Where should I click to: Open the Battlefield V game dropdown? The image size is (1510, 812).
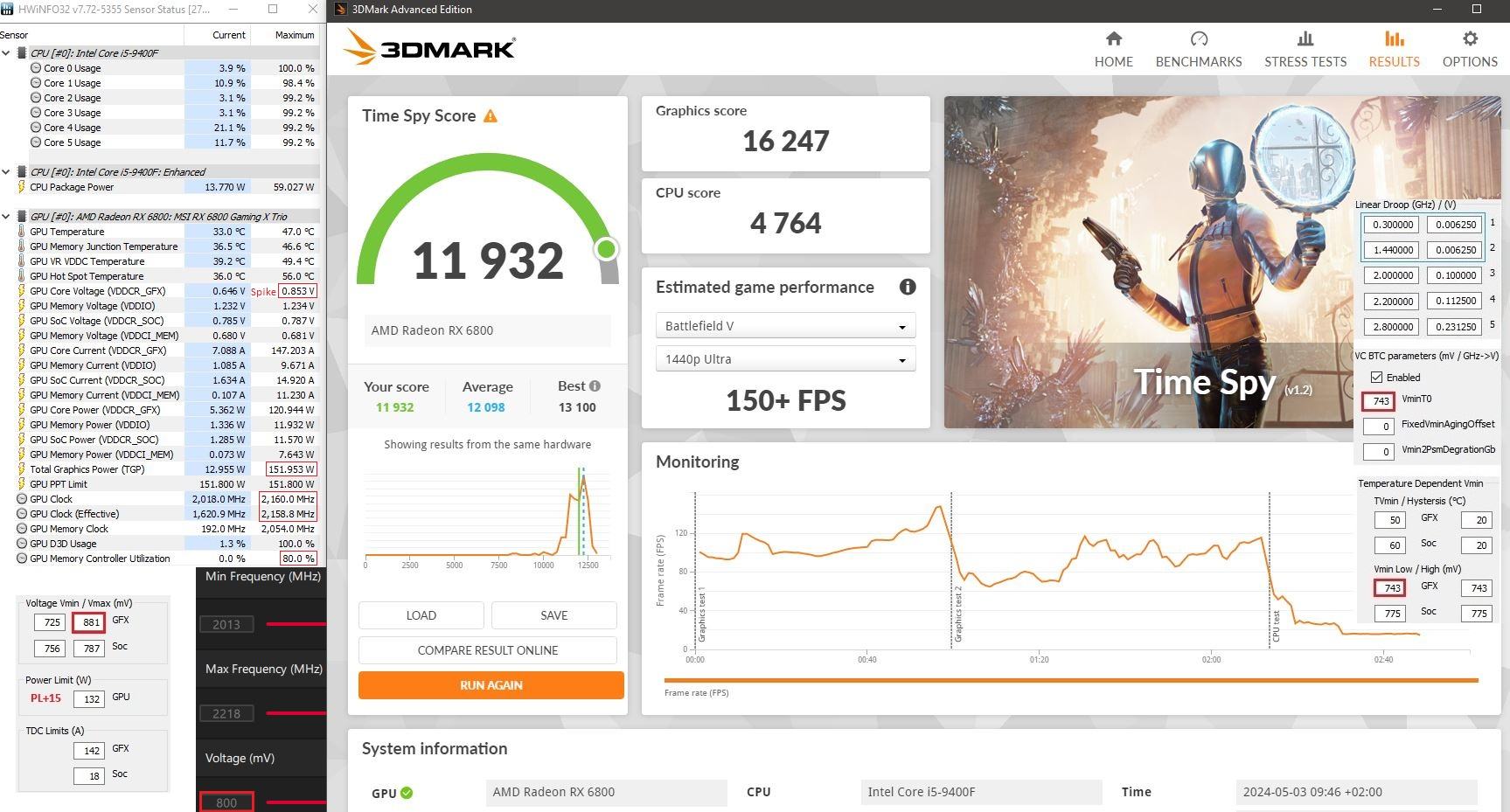(x=785, y=326)
